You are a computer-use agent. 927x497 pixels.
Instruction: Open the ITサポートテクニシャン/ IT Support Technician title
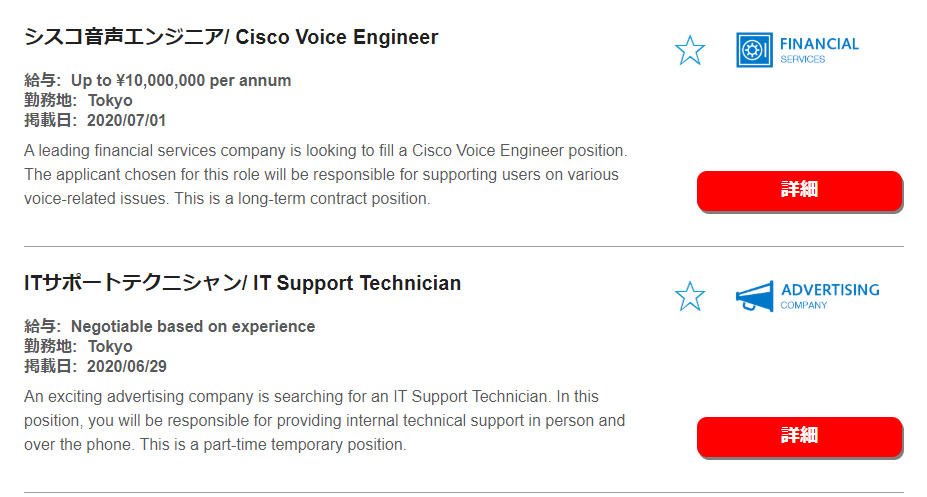pos(242,283)
